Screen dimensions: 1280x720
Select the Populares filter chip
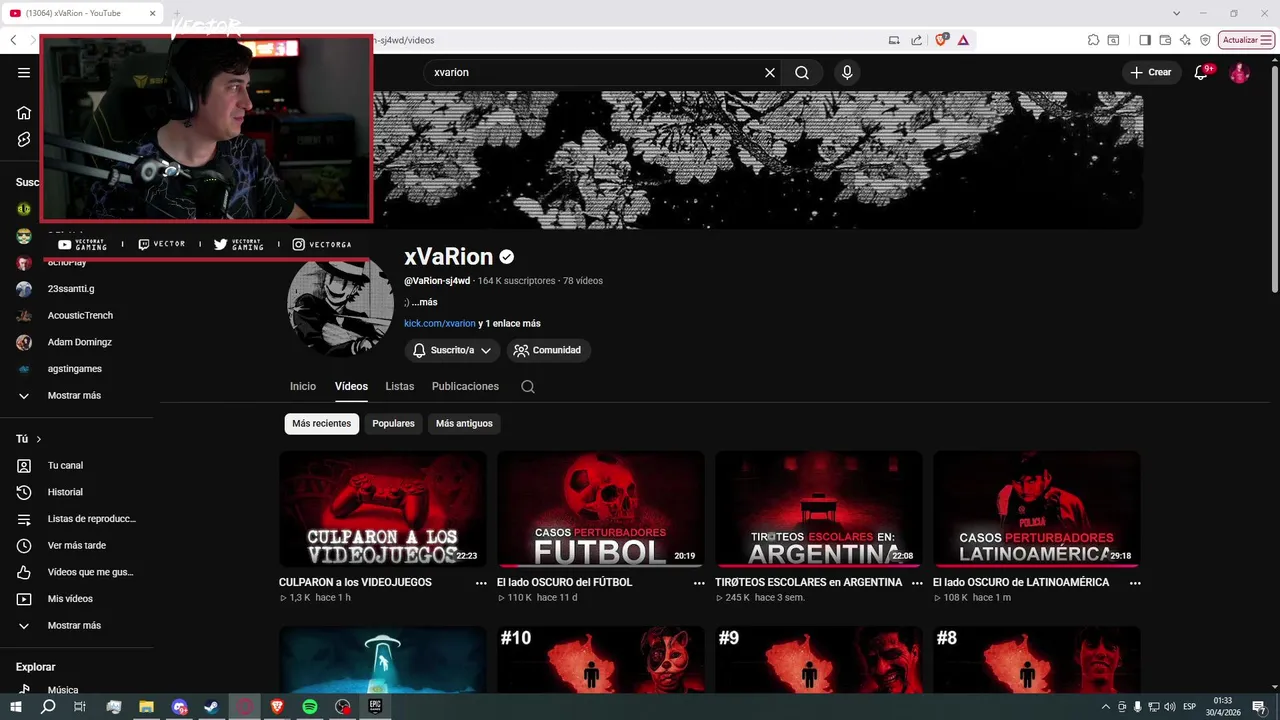[393, 423]
